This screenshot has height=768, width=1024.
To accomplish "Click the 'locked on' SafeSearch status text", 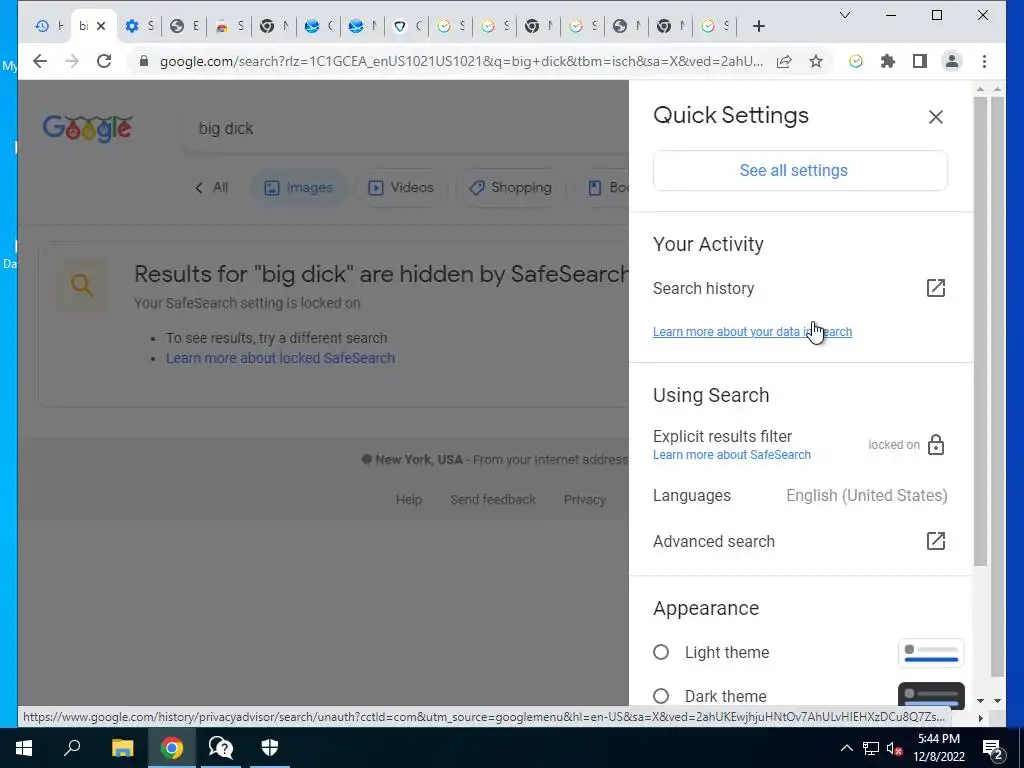I will [893, 445].
